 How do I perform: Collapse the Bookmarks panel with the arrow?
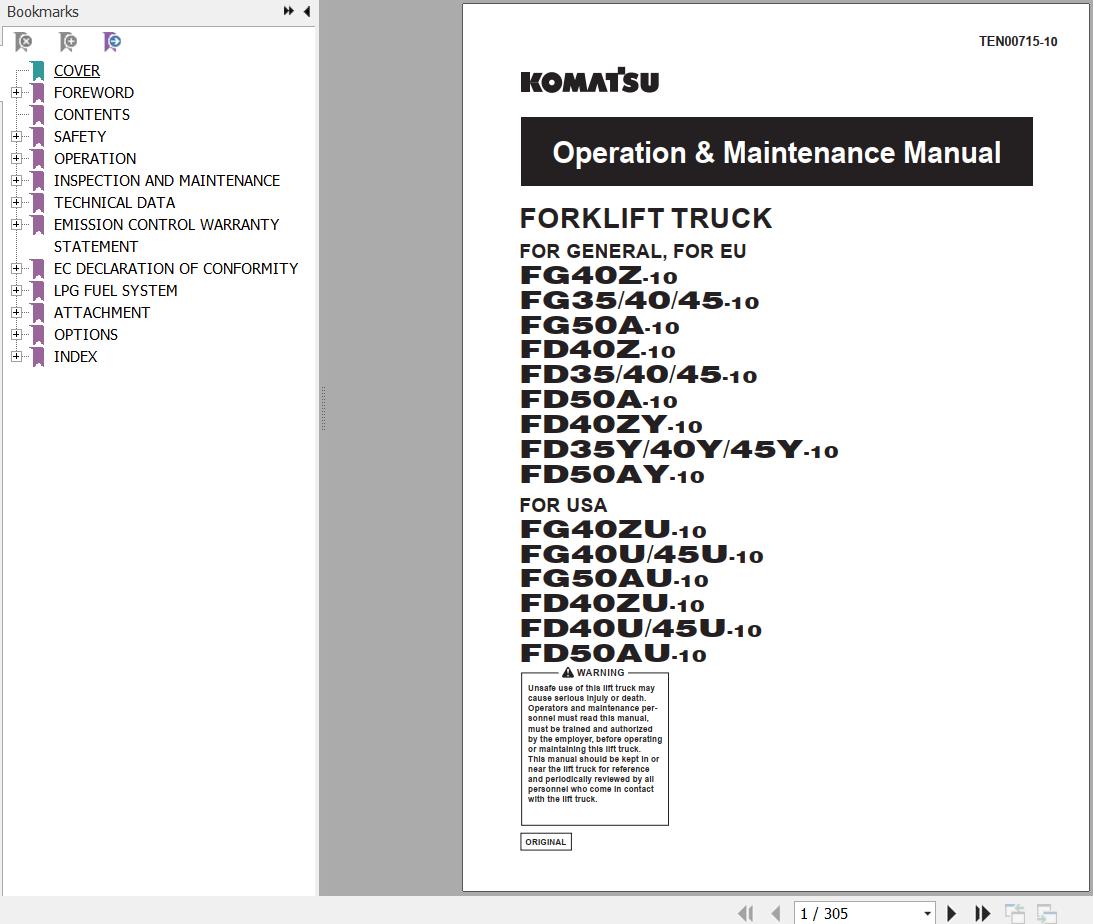click(x=307, y=11)
